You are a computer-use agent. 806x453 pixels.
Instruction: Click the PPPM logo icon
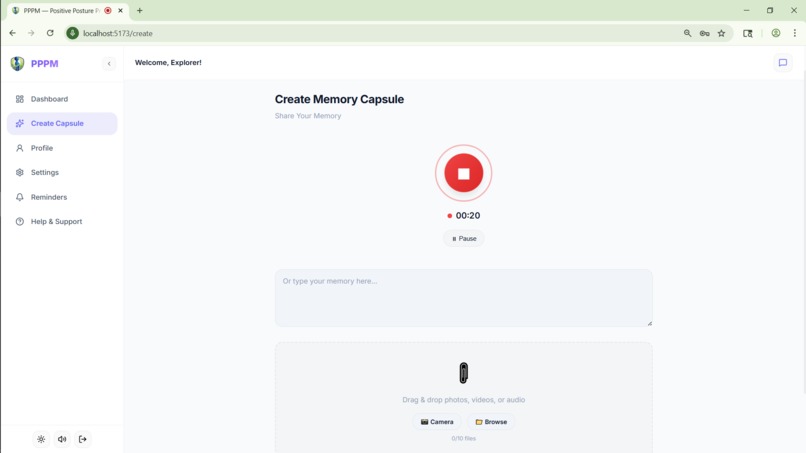[x=17, y=63]
